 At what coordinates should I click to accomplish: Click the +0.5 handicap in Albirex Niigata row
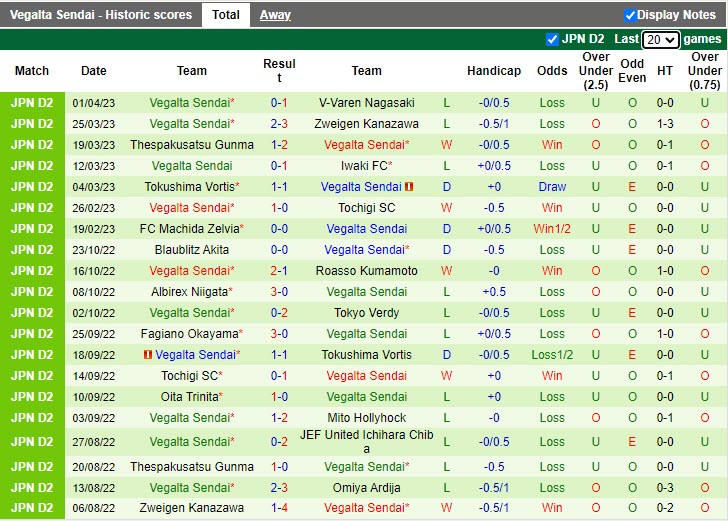494,292
